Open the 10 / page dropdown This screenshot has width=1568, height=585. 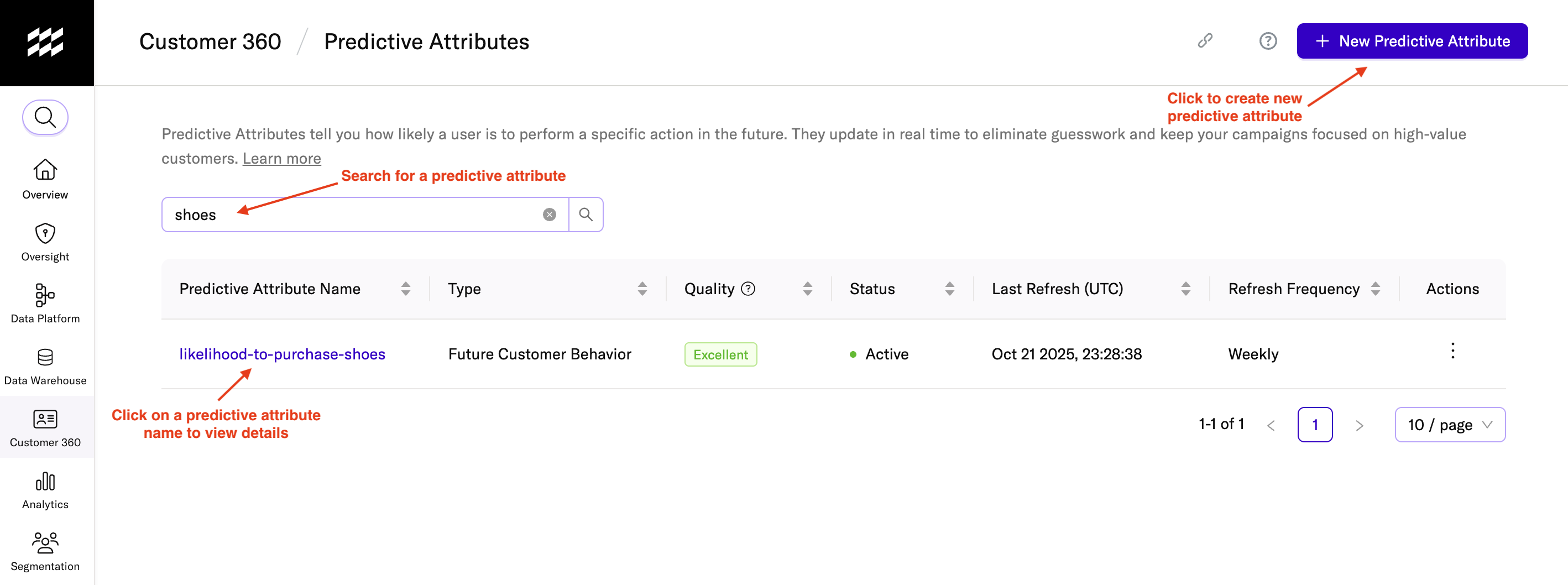[x=1449, y=424]
